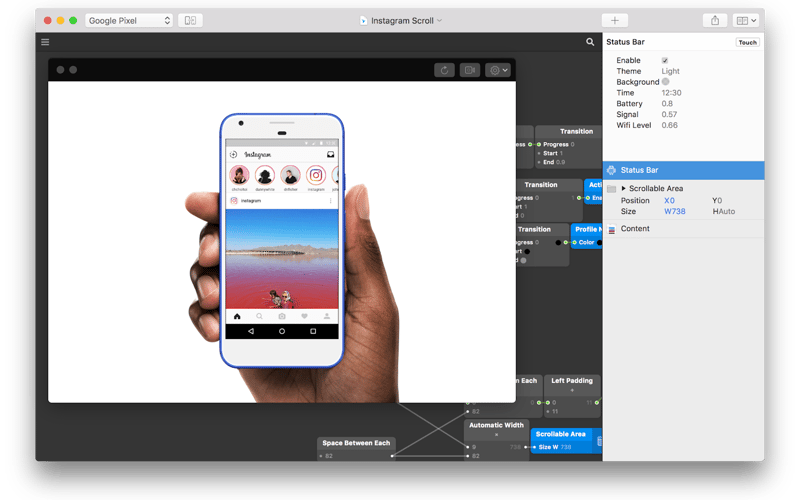
Task: Open the Background color swatch
Action: [x=665, y=82]
